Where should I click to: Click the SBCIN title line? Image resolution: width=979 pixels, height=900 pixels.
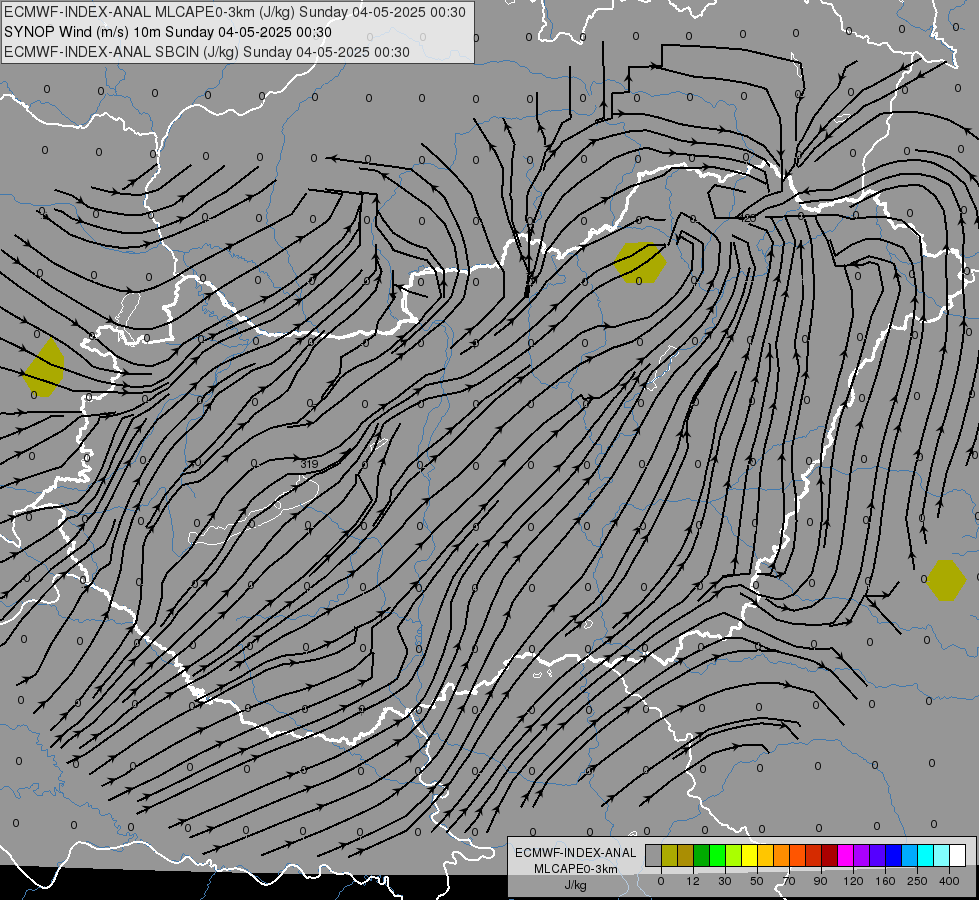coord(207,52)
